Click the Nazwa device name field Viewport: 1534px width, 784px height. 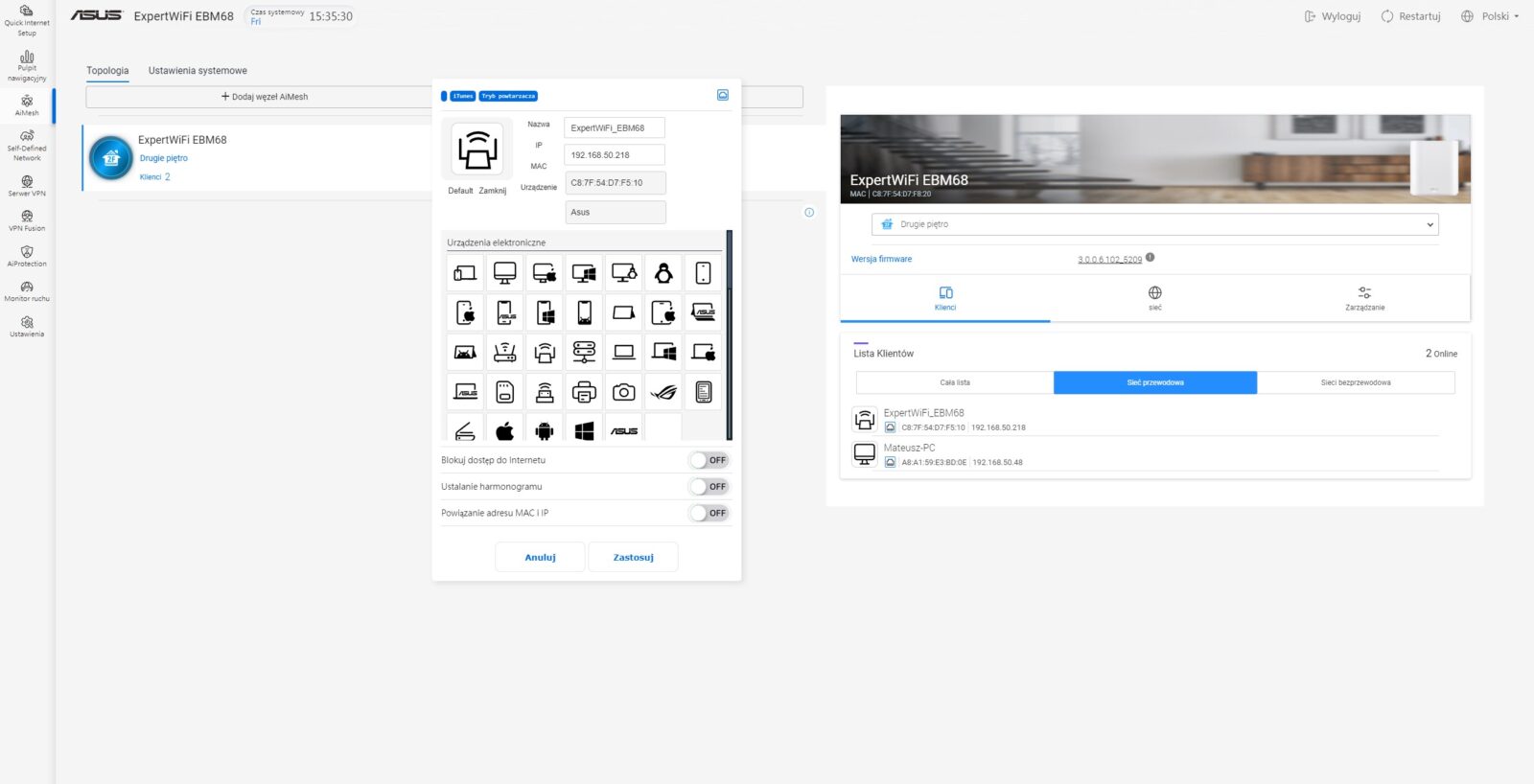tap(614, 127)
